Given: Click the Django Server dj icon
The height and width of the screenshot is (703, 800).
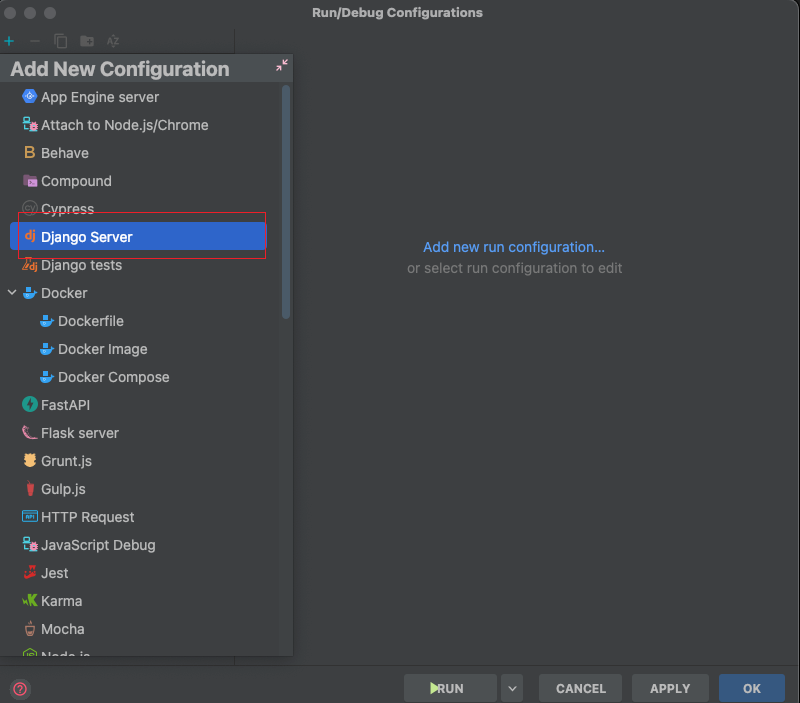Looking at the screenshot, I should coord(30,236).
